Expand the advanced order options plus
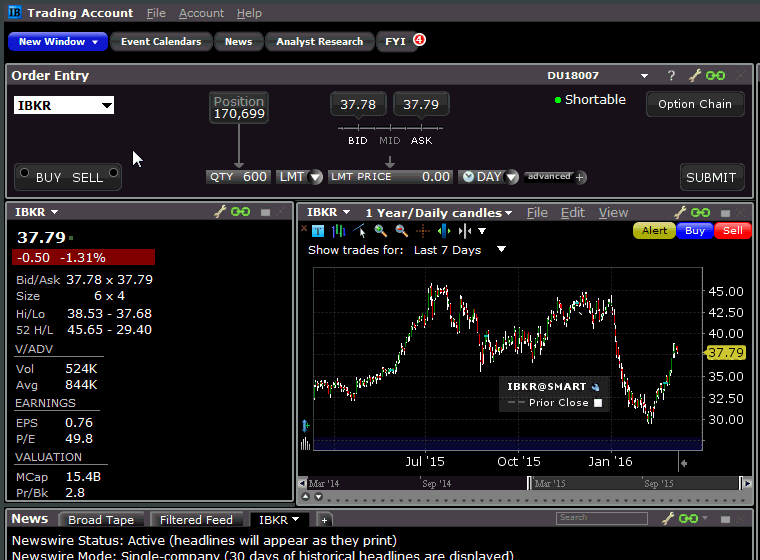 coord(580,177)
